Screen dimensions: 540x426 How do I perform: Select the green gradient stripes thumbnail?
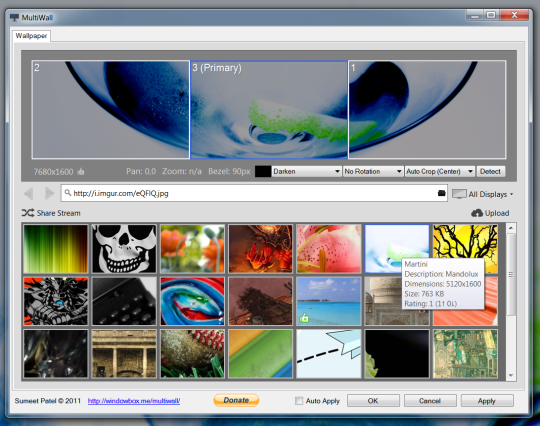(x=56, y=249)
